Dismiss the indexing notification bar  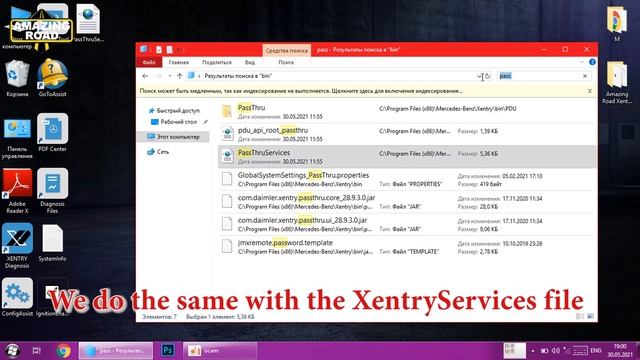coord(590,91)
